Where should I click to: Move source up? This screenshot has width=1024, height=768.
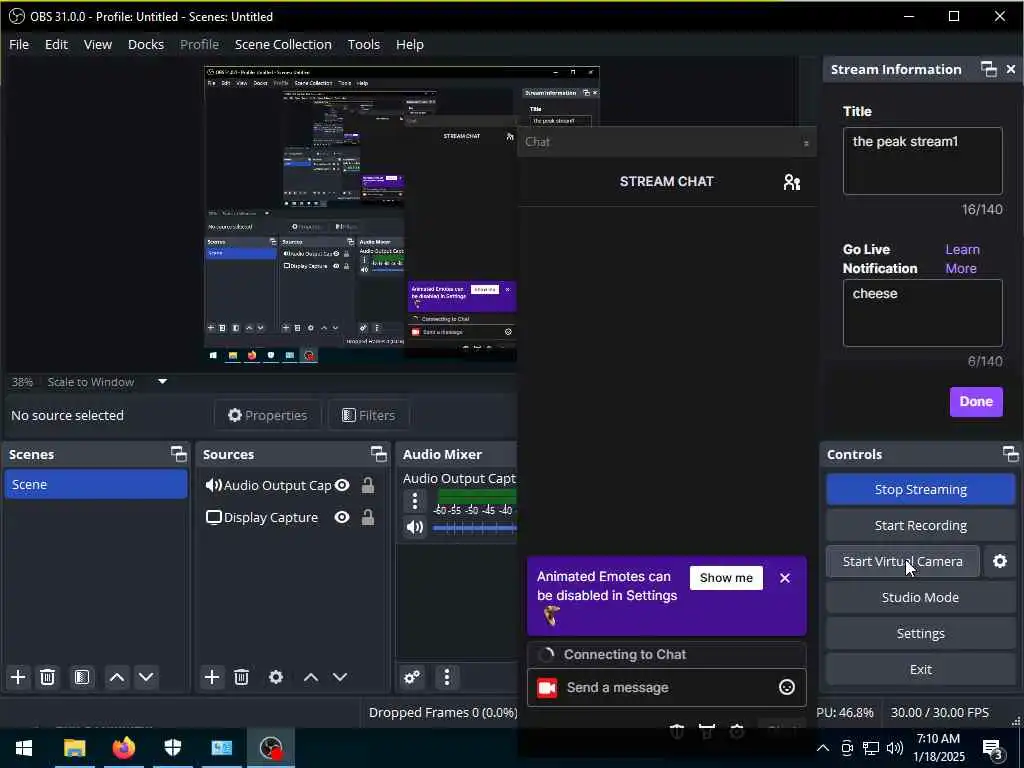311,677
